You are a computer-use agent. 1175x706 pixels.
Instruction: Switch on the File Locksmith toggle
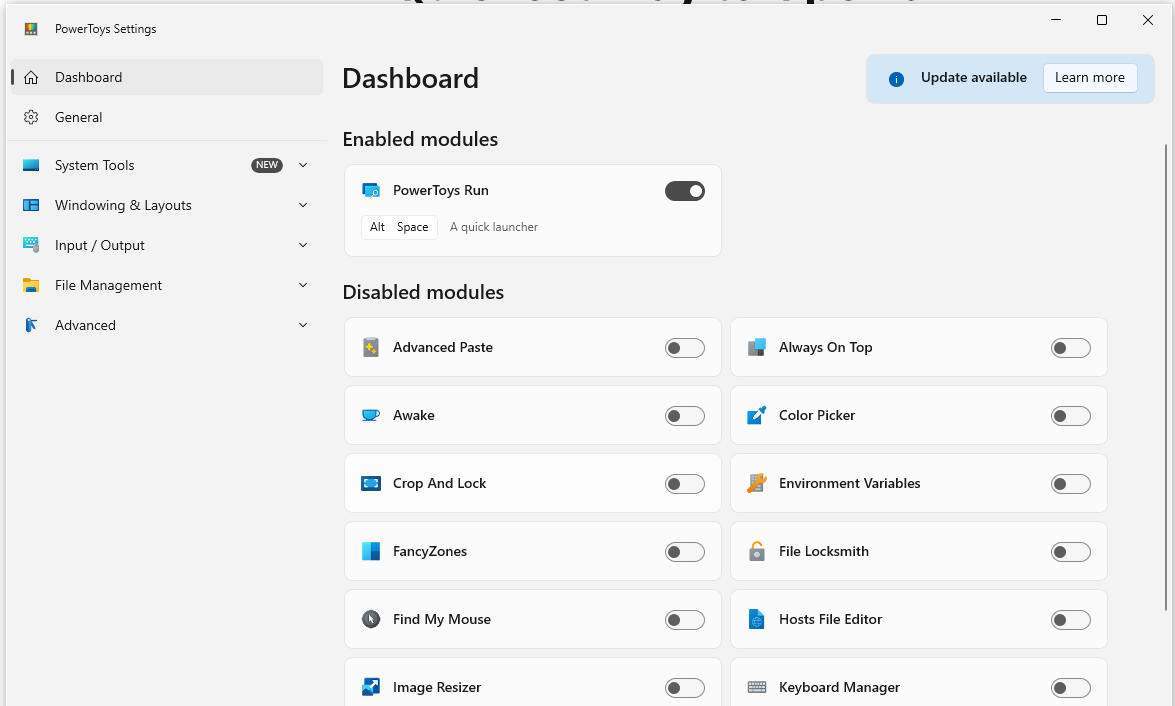tap(1071, 552)
